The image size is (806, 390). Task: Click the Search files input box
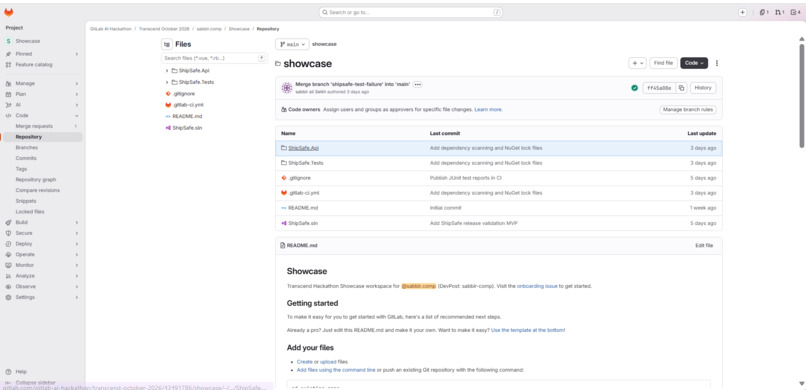coord(214,59)
